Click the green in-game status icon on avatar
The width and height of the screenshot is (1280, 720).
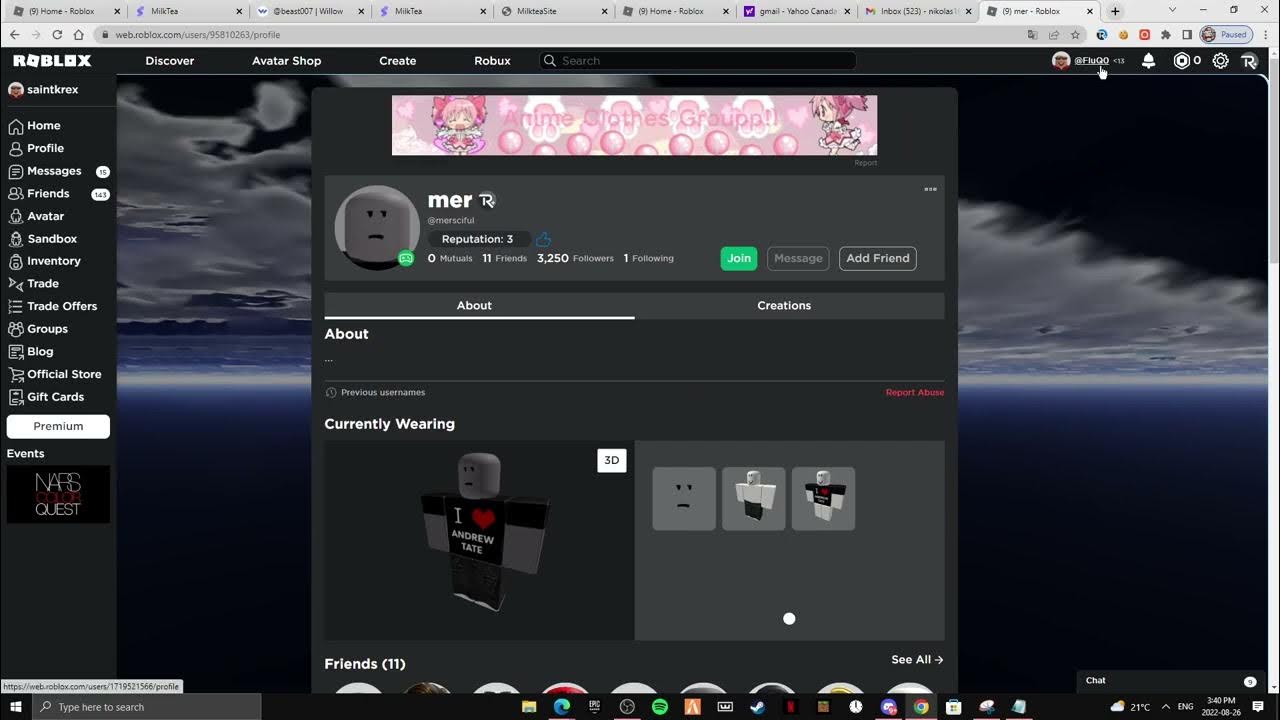[406, 258]
